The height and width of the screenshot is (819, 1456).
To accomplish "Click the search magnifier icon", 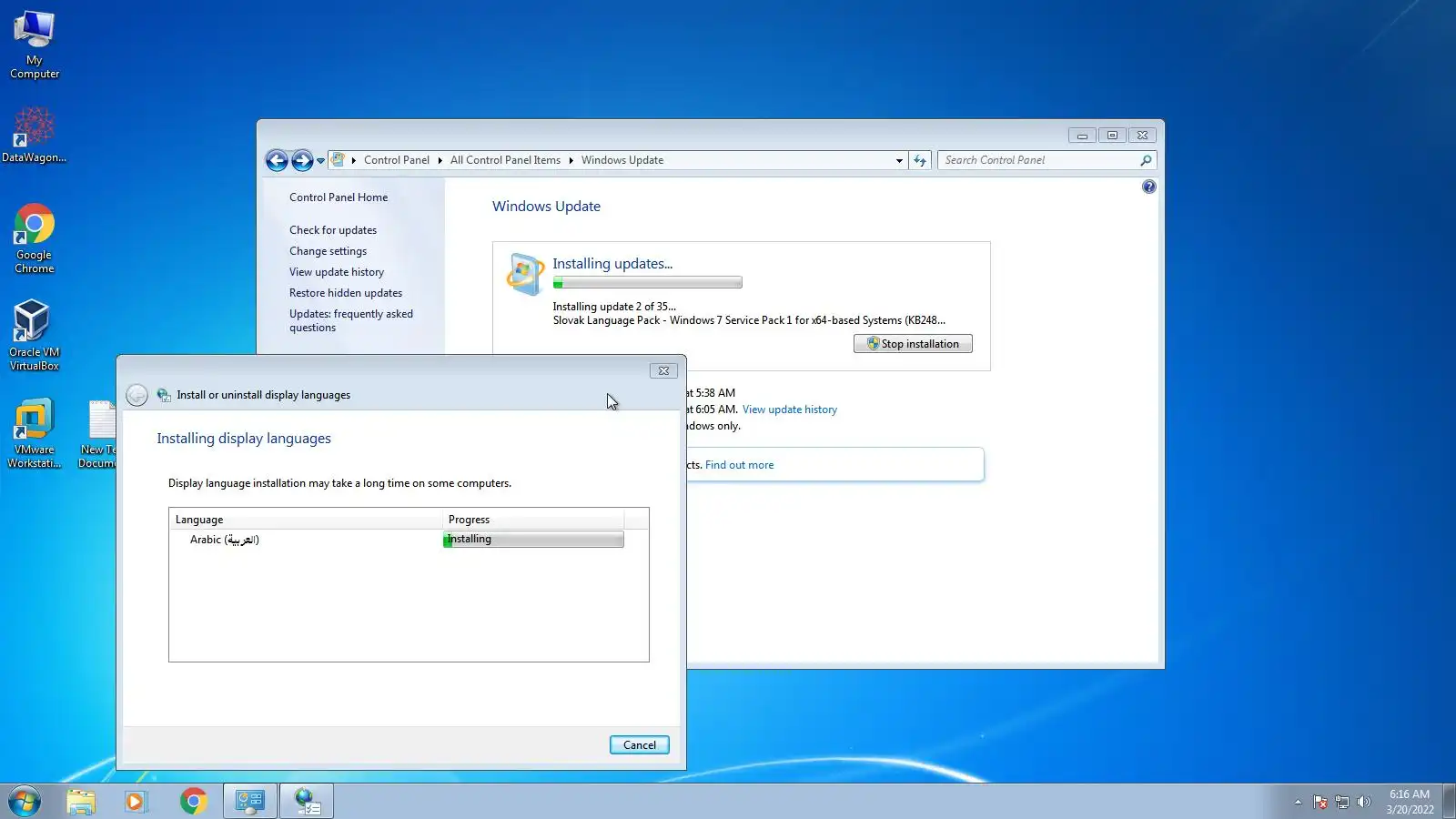I will click(x=1147, y=160).
